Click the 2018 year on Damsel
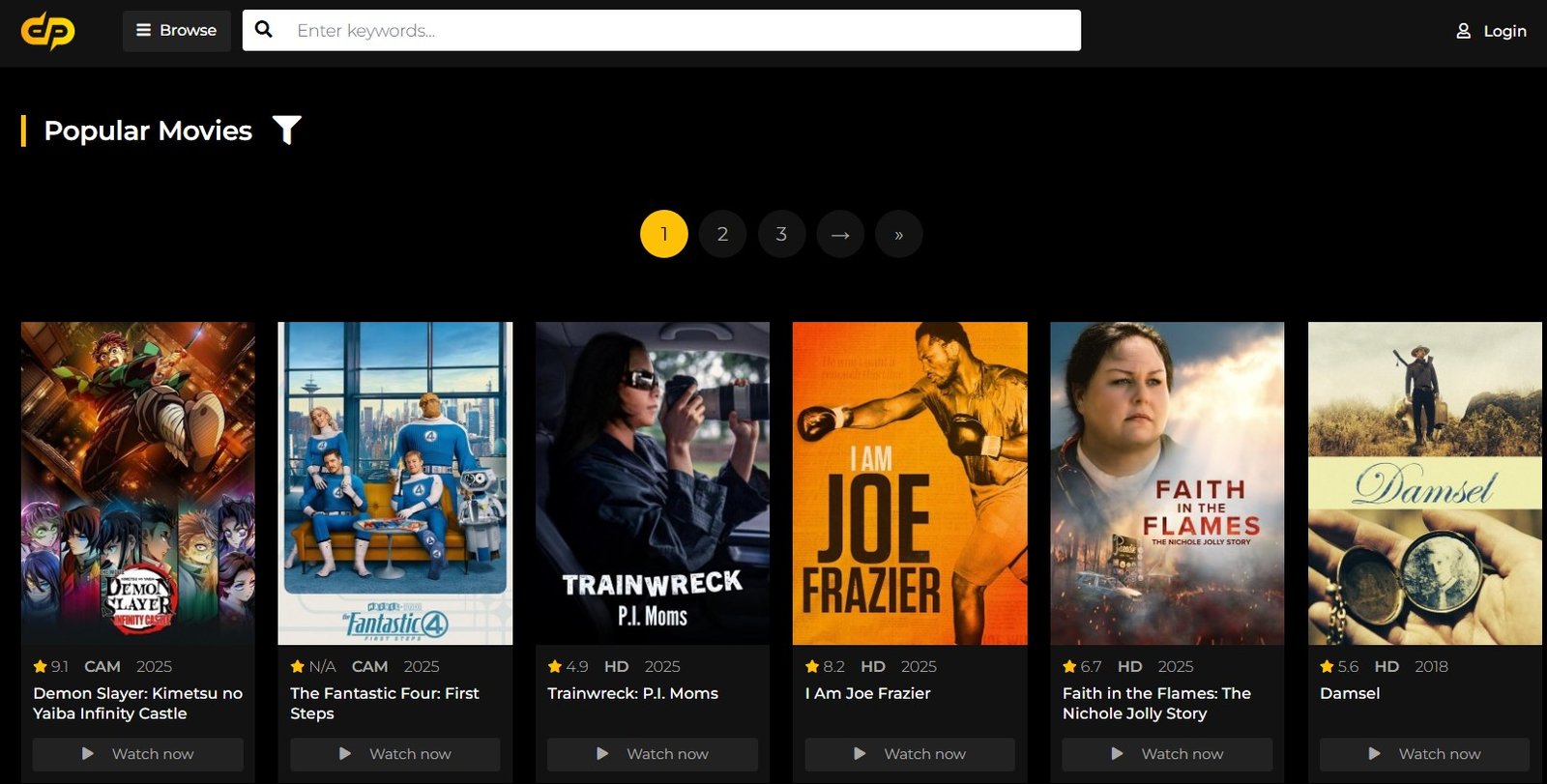 1431,666
